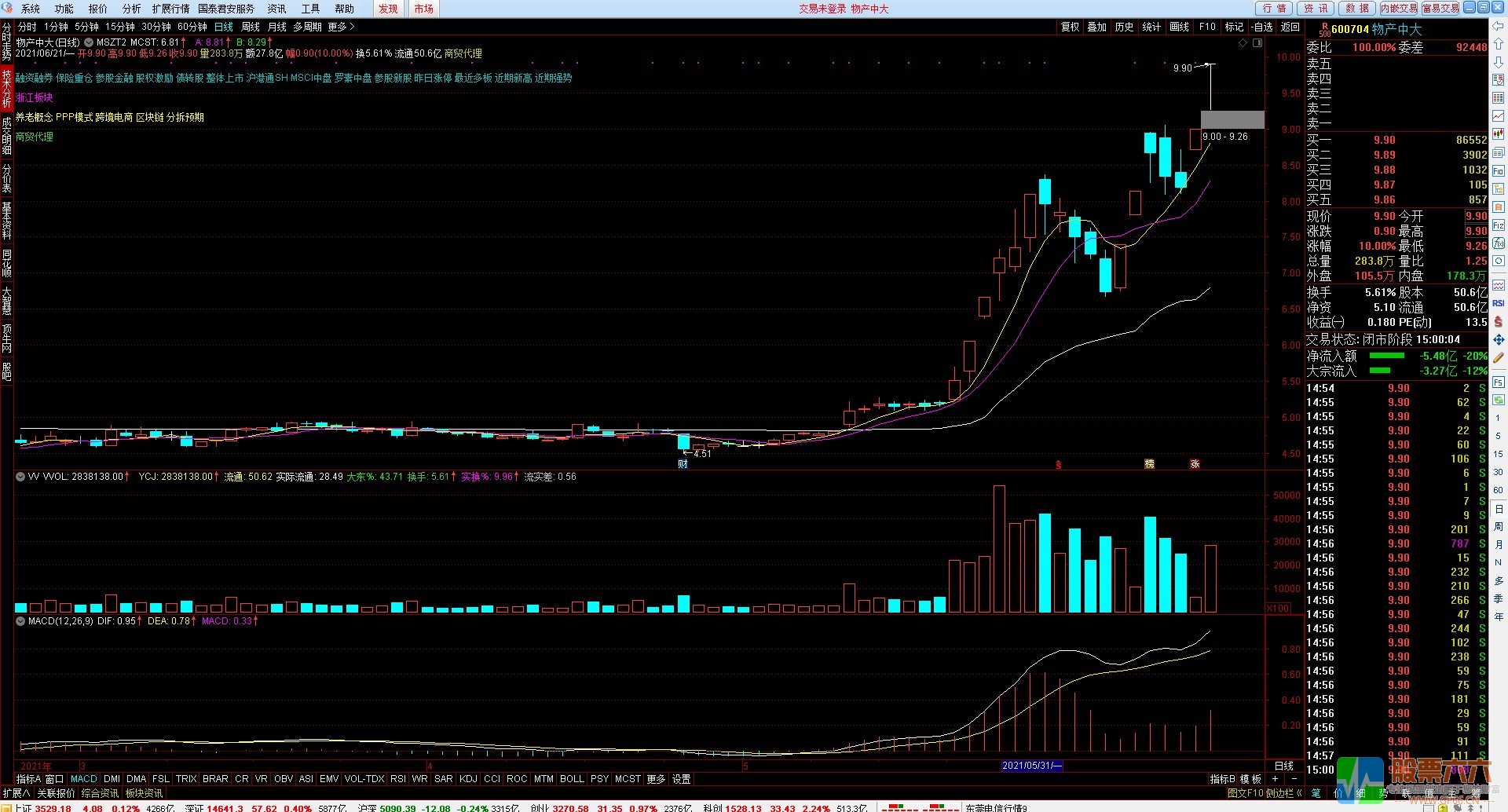1508x812 pixels.
Task: Open the 功能 menu
Action: pos(64,9)
